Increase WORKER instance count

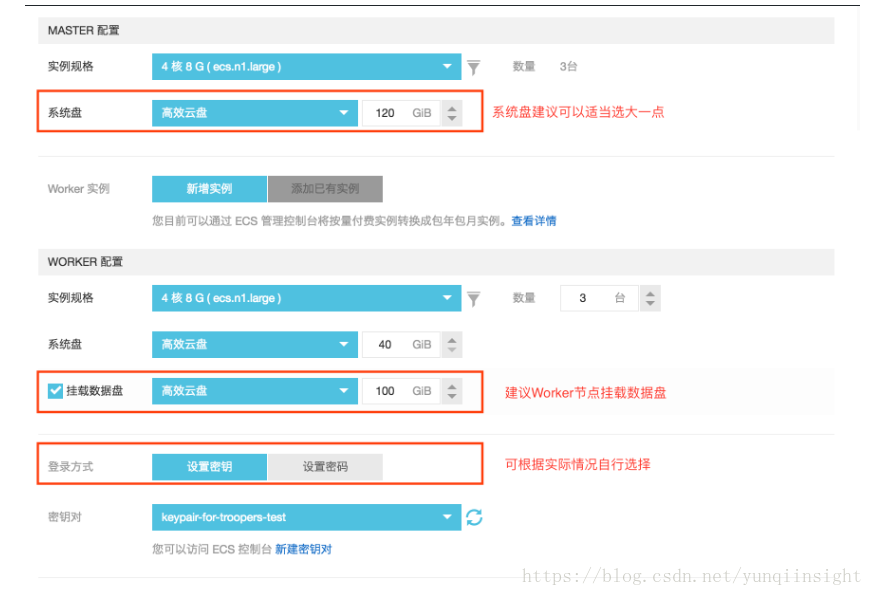coord(650,293)
